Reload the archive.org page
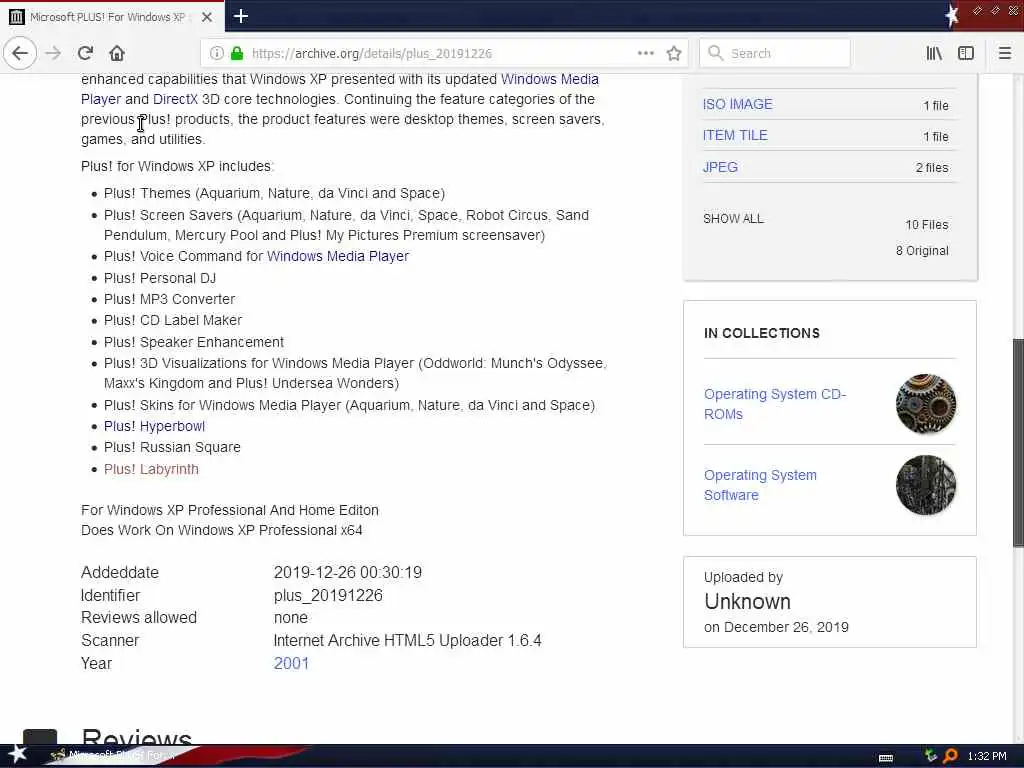1024x768 pixels. (x=85, y=53)
